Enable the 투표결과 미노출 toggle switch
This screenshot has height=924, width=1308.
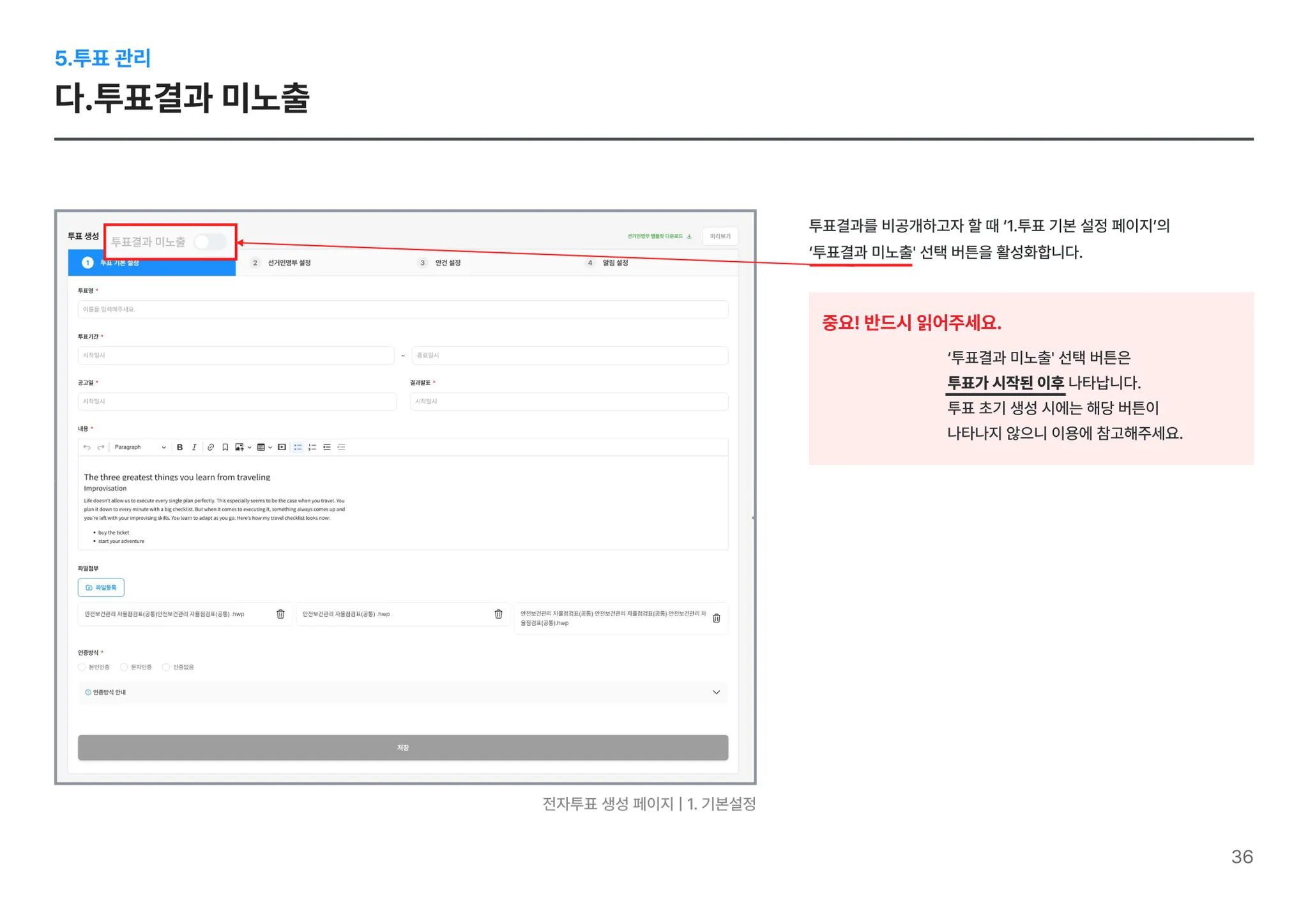210,242
